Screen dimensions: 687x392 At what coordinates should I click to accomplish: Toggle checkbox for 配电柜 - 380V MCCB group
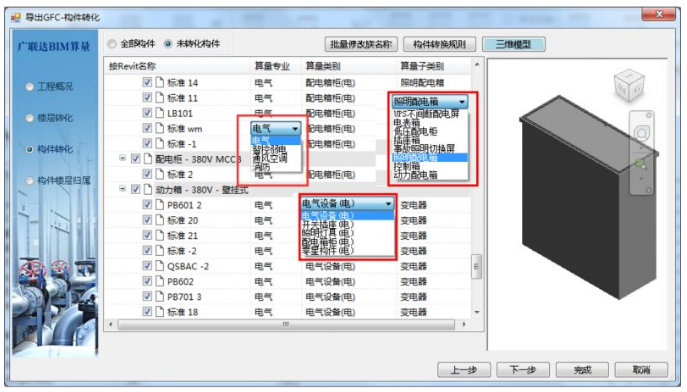(x=136, y=159)
